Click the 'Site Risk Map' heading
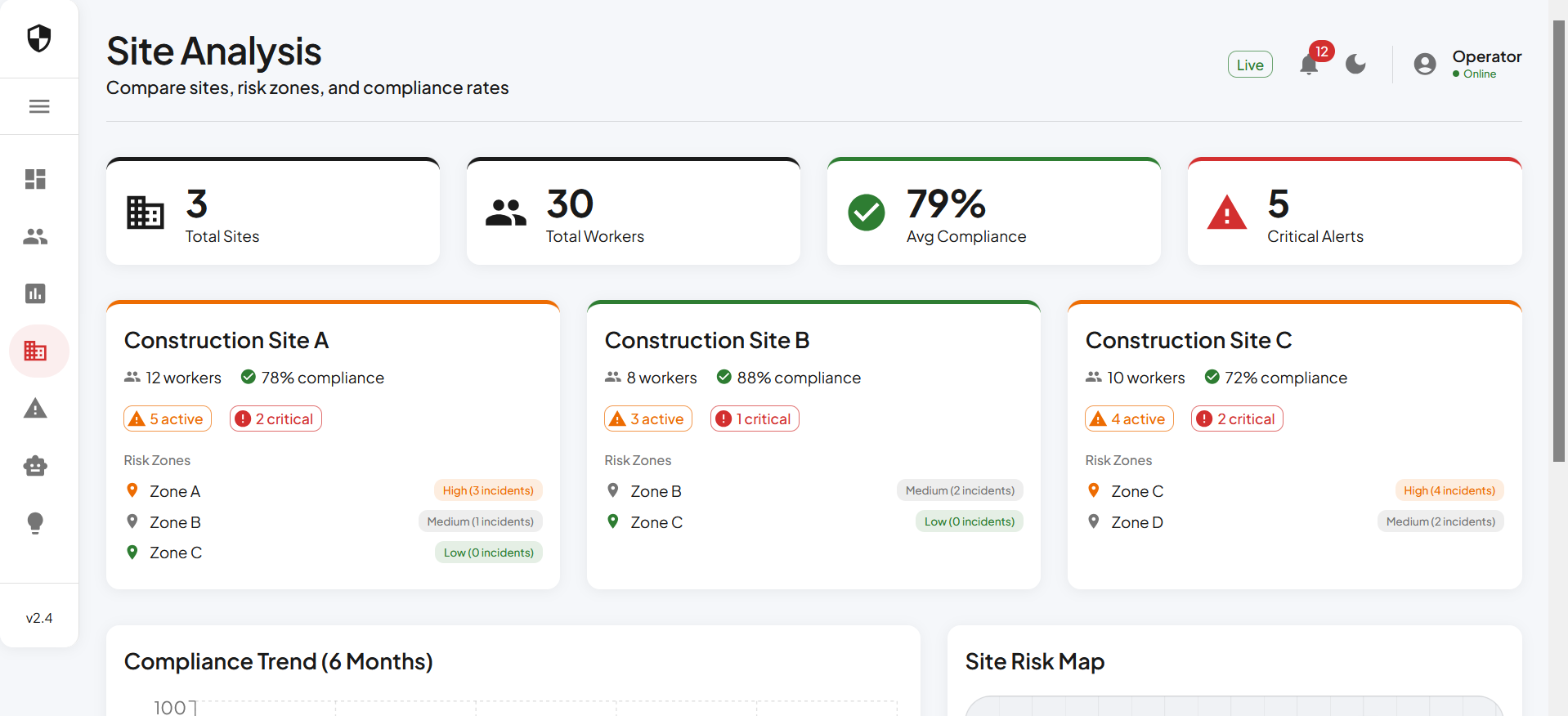This screenshot has width=1568, height=716. 1034,661
